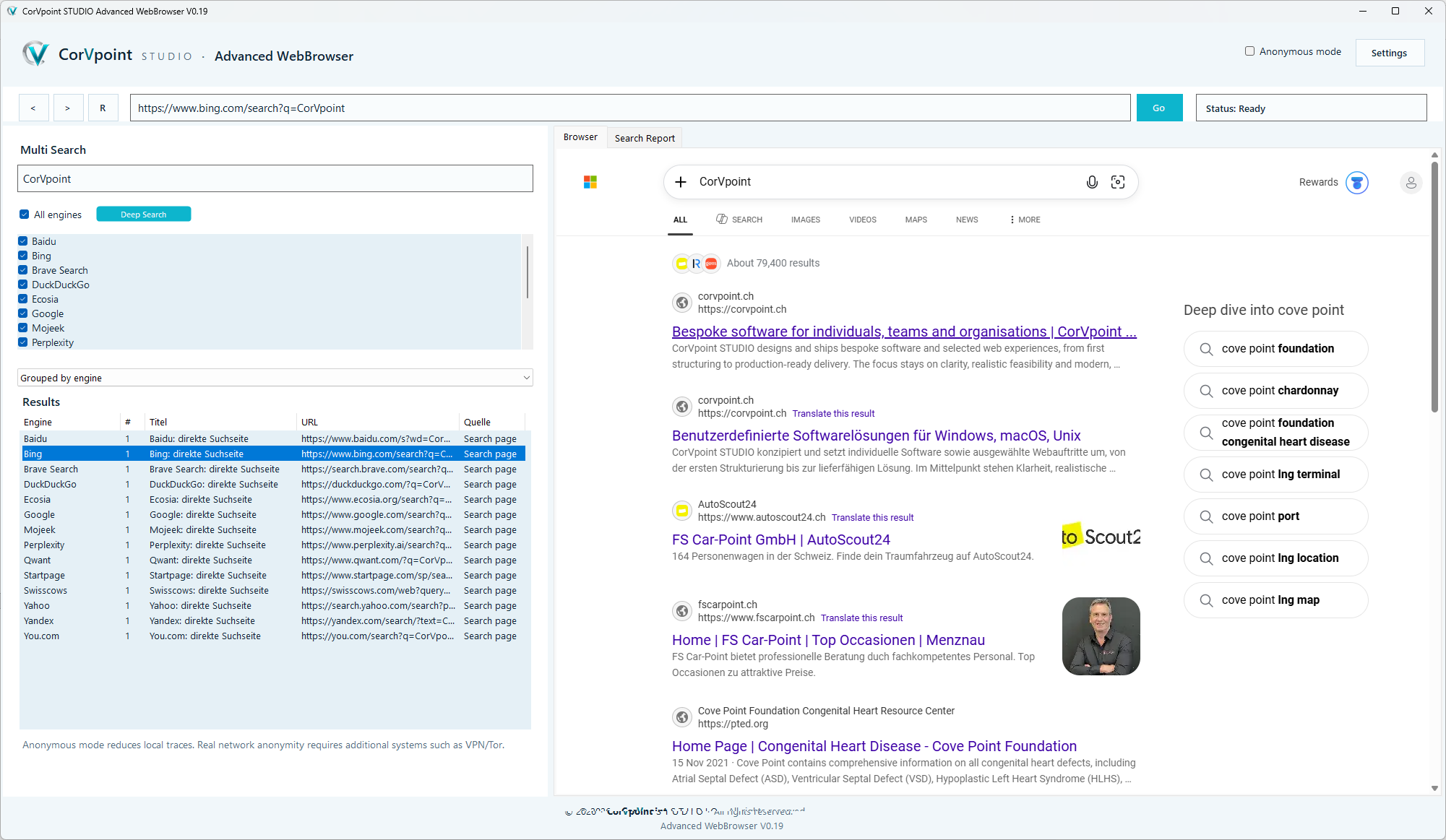Uncheck the Mojeek engine checkbox

click(23, 328)
